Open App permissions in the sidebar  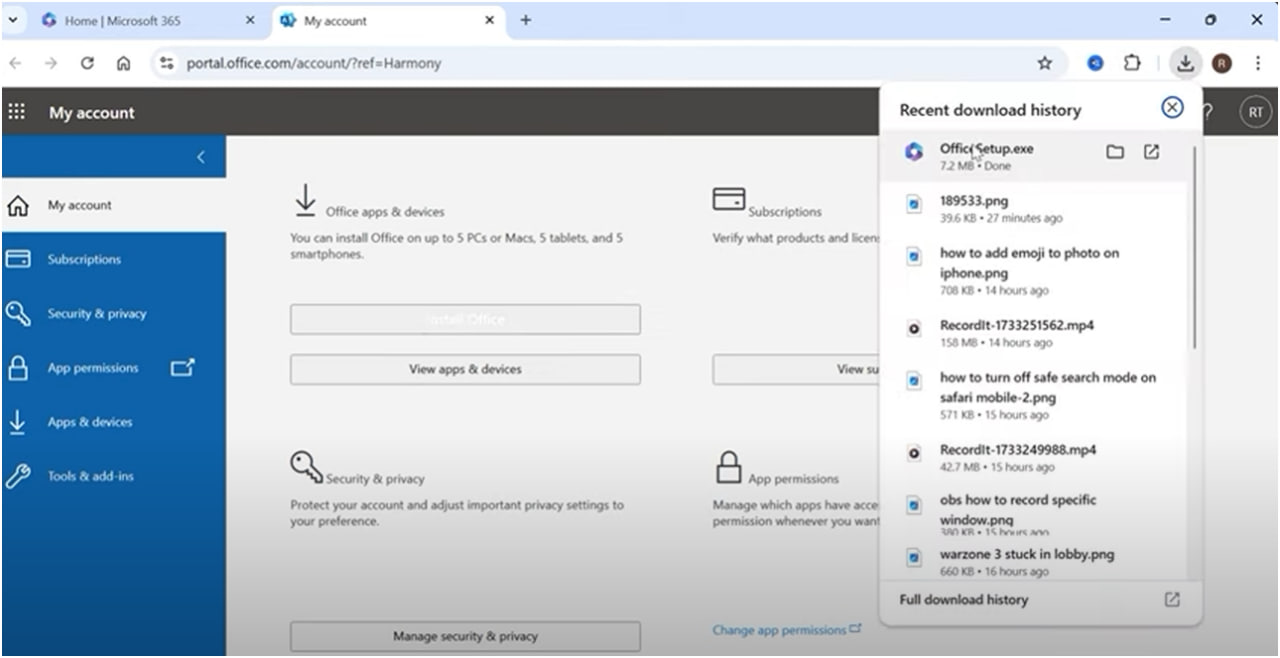(113, 368)
